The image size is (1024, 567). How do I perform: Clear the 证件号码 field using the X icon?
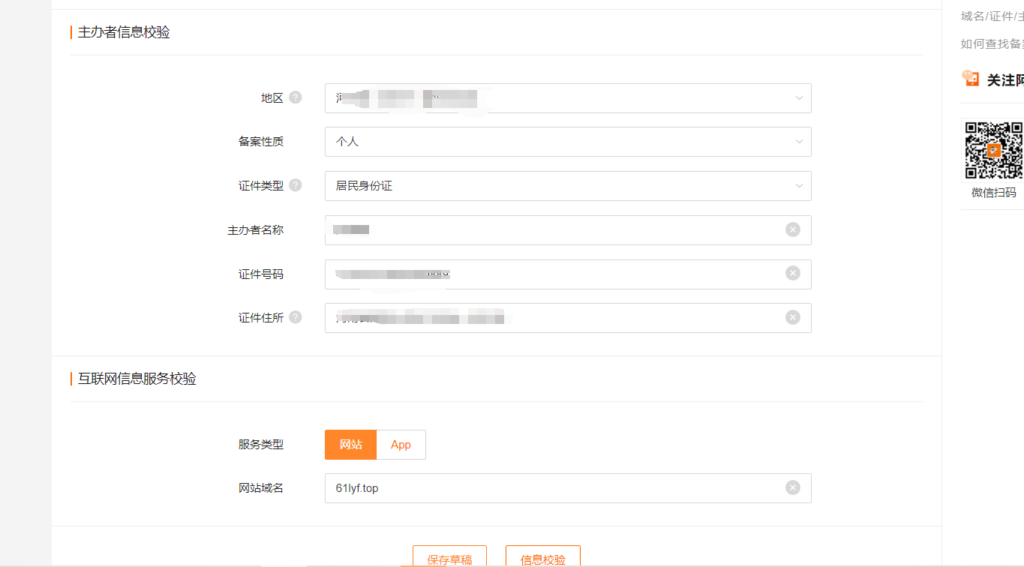pos(792,274)
